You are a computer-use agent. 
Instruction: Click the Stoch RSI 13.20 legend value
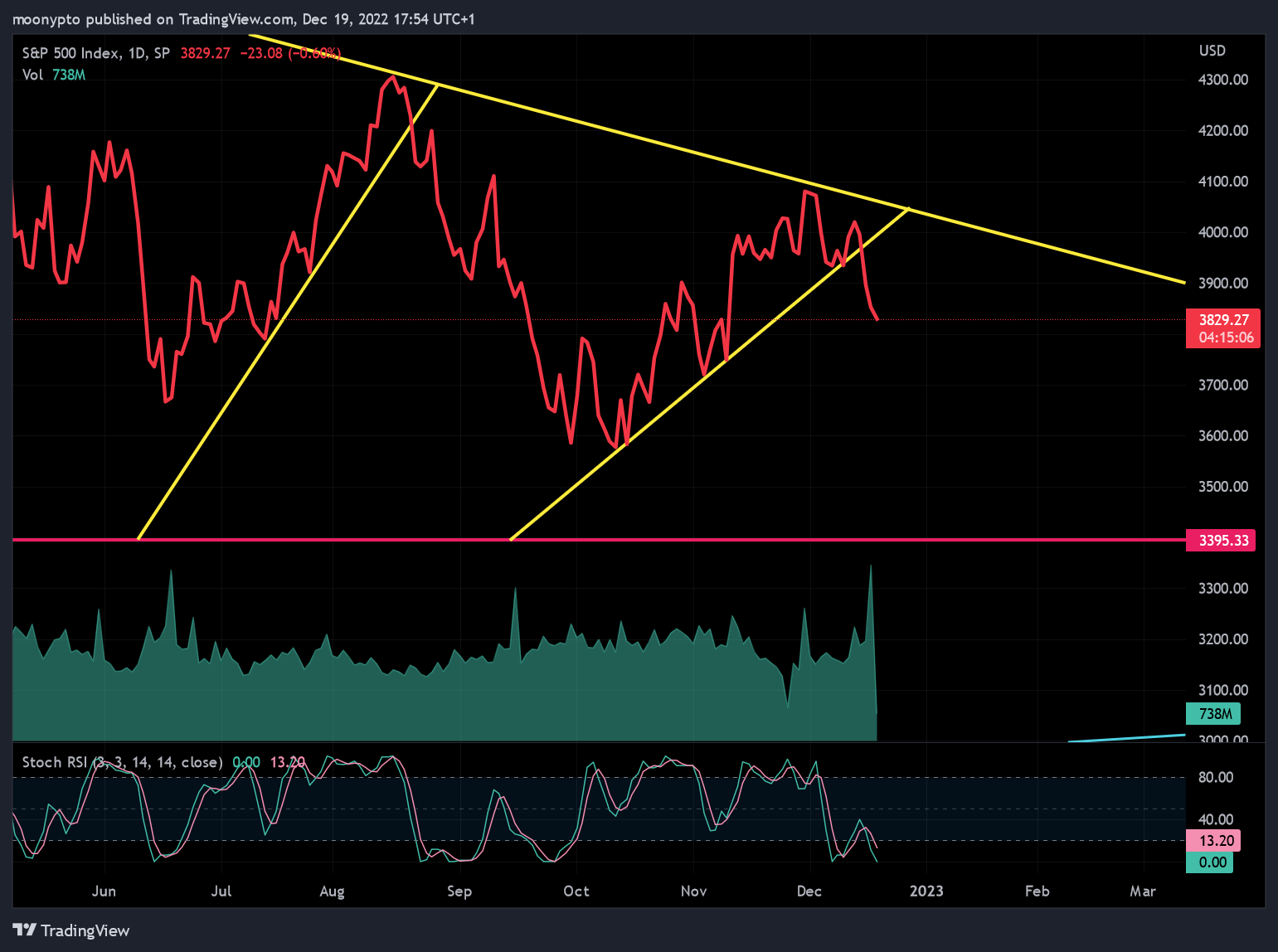click(x=287, y=762)
